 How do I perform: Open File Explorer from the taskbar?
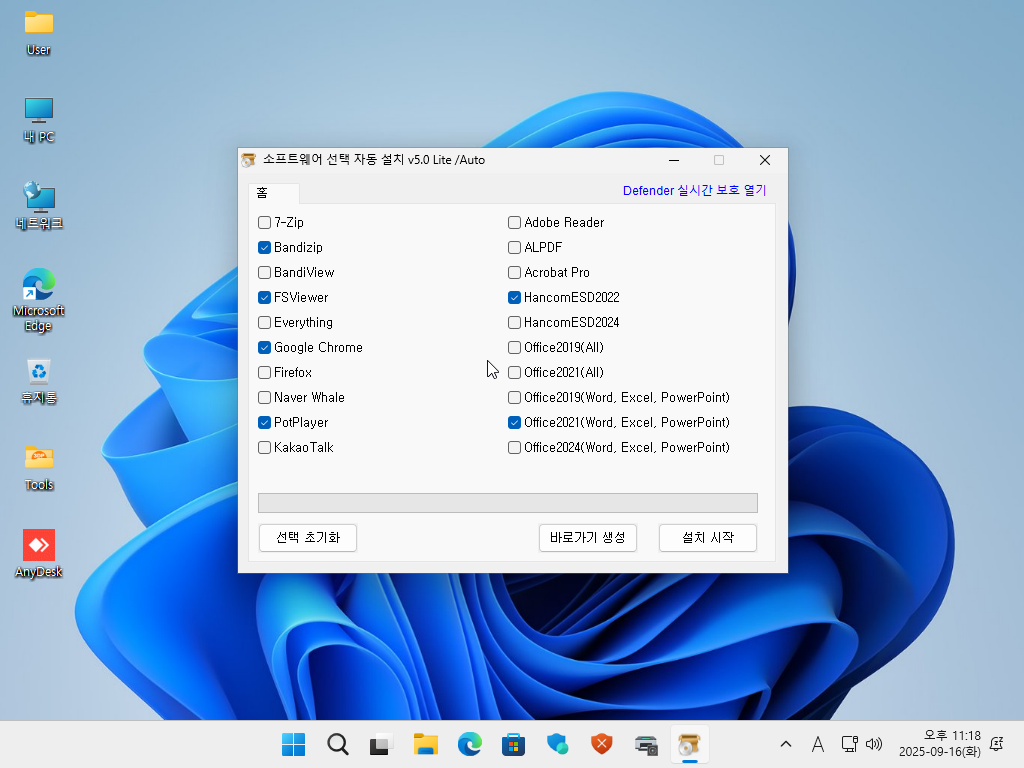426,744
